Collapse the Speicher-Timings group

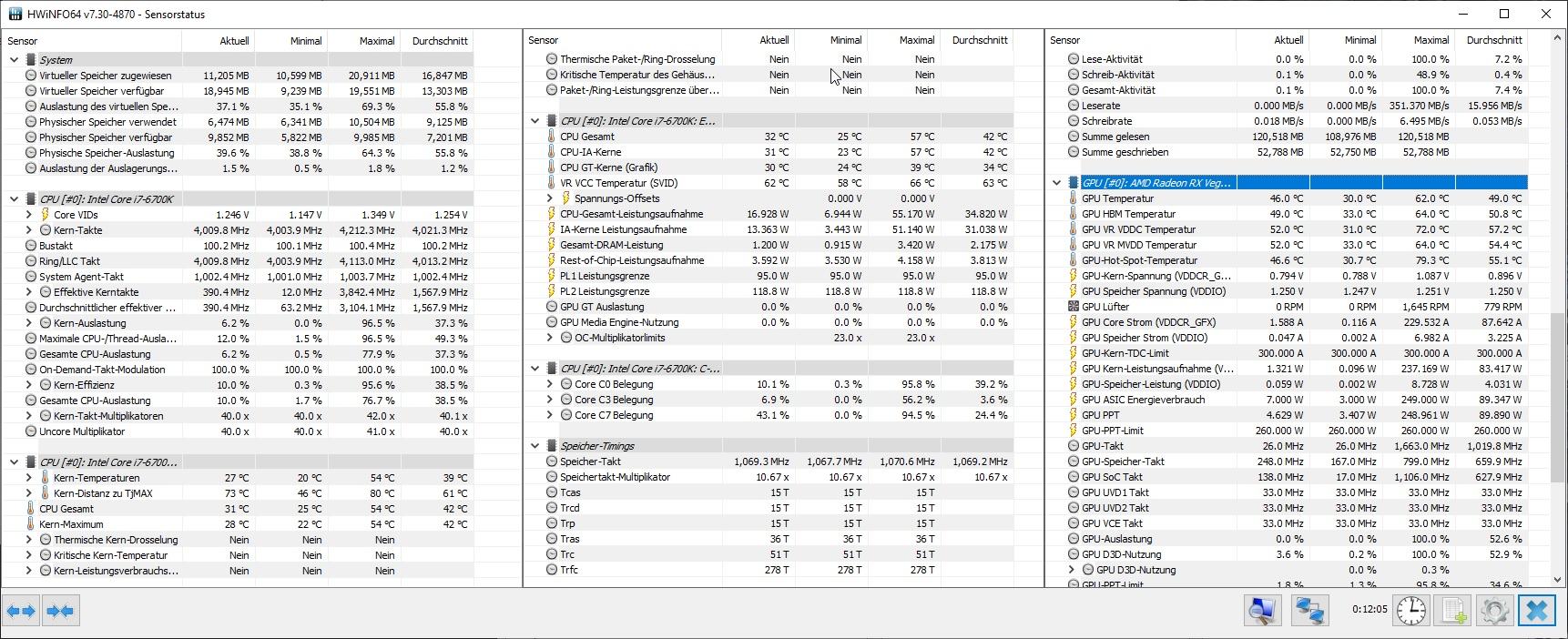pos(535,446)
